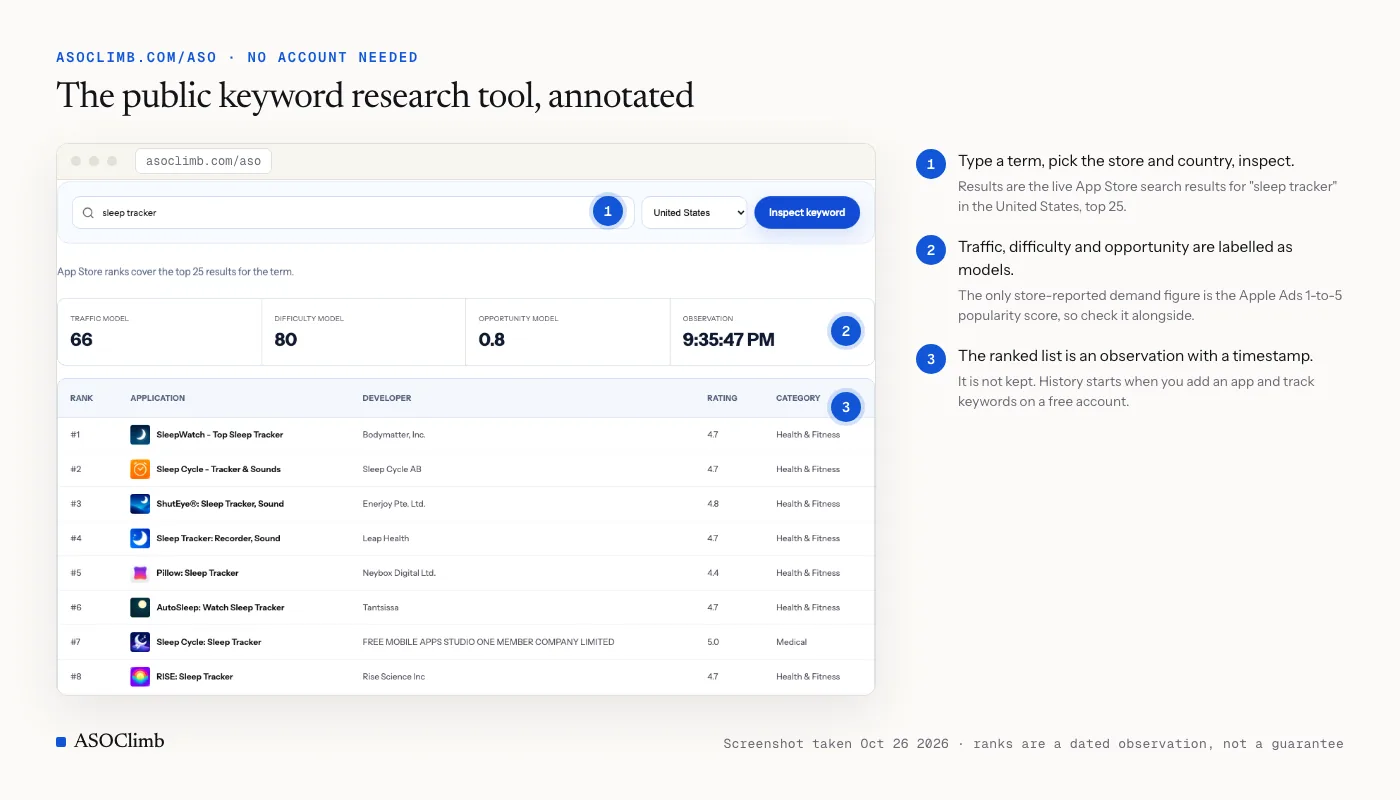Focus the sleep tracker search field
The width and height of the screenshot is (1400, 800).
353,213
